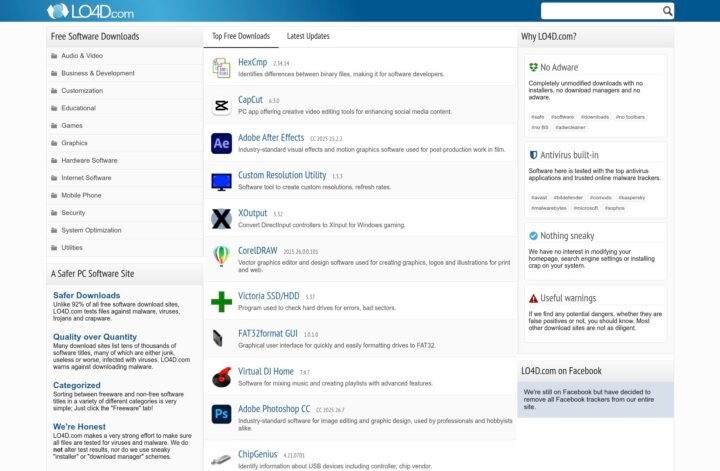Click the Categorized heading

pos(77,385)
